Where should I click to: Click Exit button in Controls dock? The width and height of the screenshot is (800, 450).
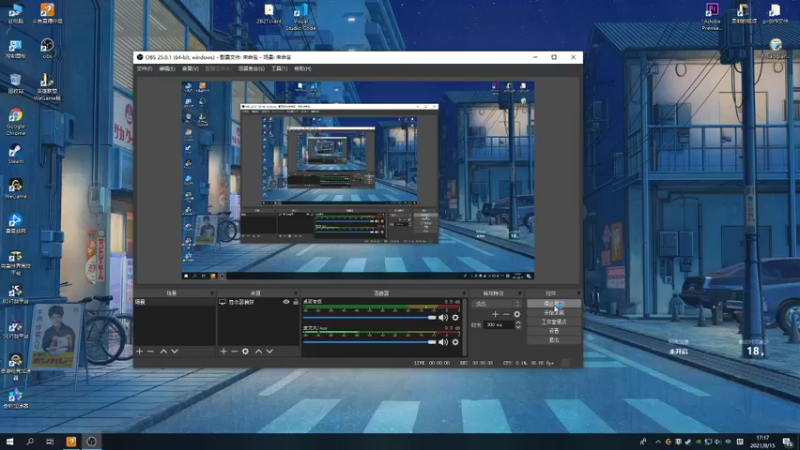(554, 340)
